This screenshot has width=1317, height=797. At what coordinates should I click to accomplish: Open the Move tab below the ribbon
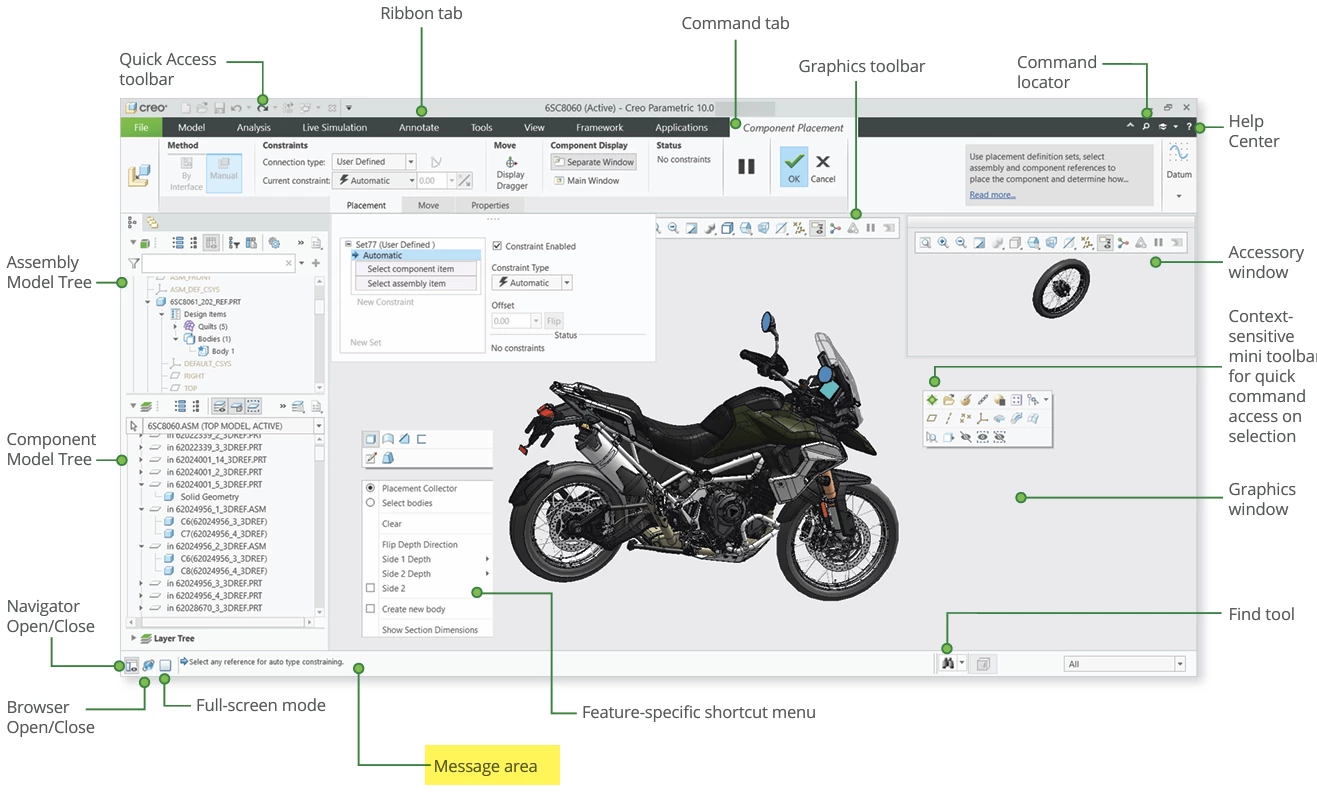[428, 205]
